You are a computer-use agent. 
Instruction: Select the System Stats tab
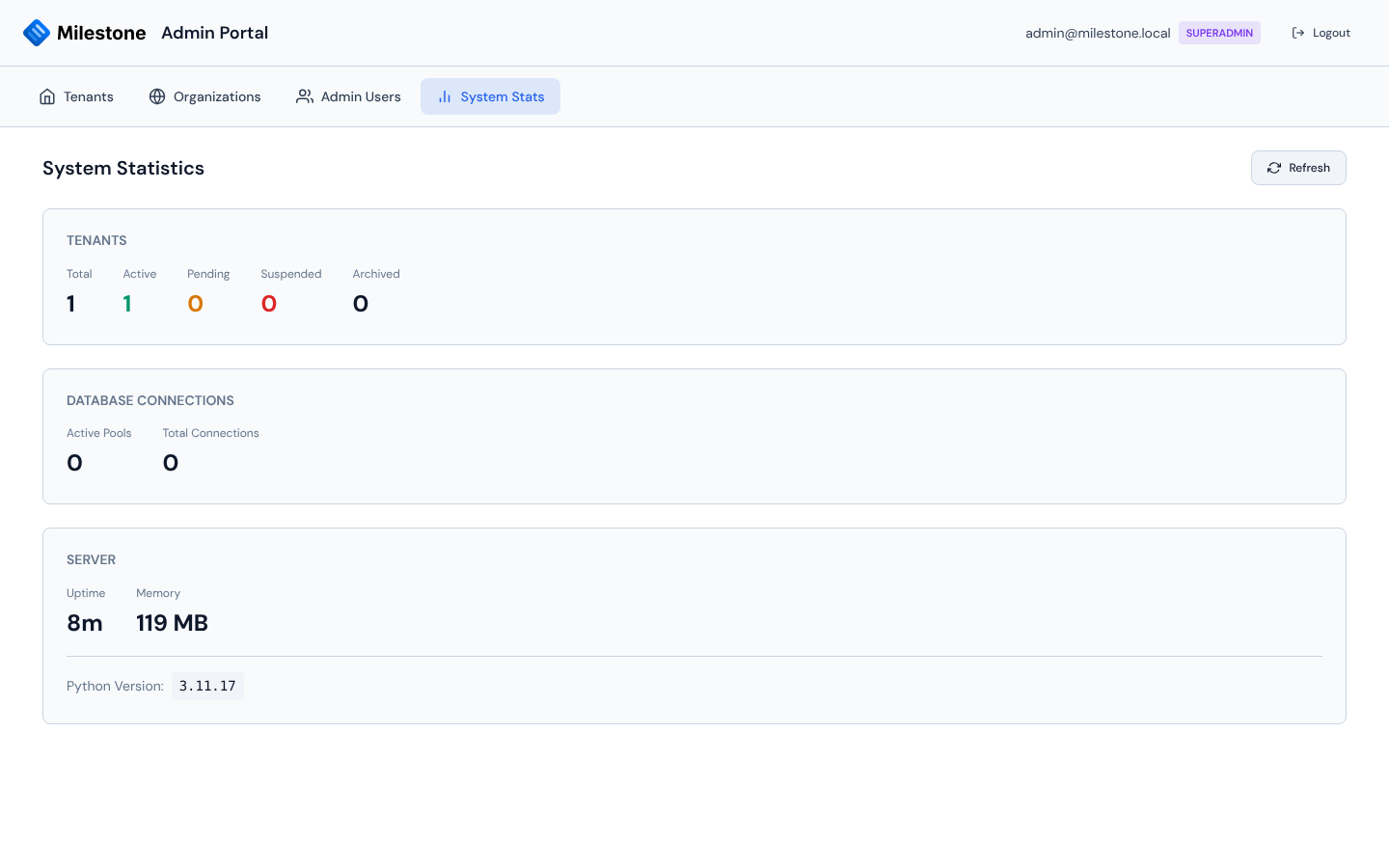click(x=490, y=96)
